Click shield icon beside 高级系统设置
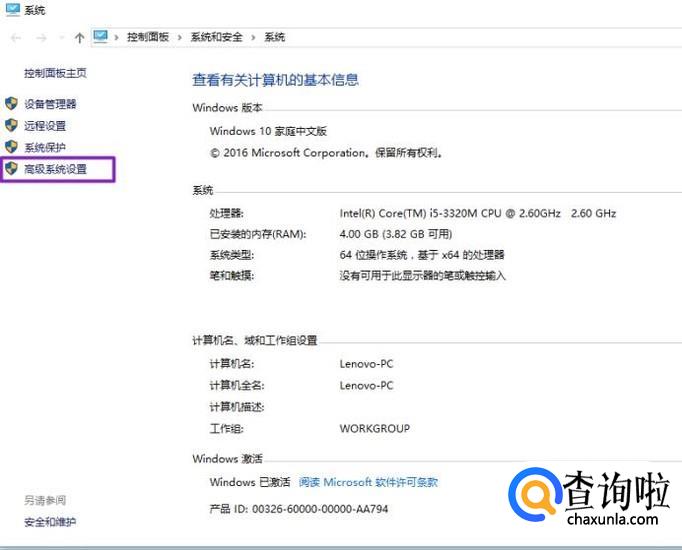This screenshot has height=550, width=682. [x=11, y=168]
